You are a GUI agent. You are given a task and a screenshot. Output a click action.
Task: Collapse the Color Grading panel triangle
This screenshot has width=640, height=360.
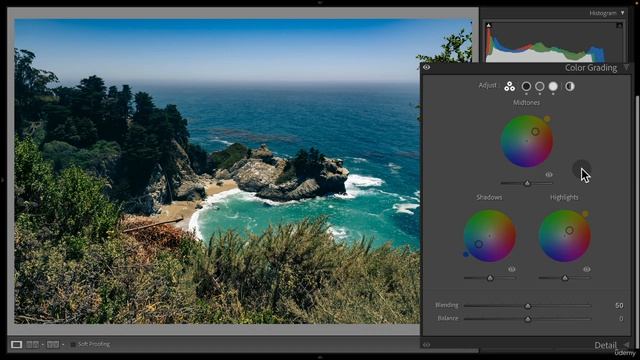(x=627, y=68)
